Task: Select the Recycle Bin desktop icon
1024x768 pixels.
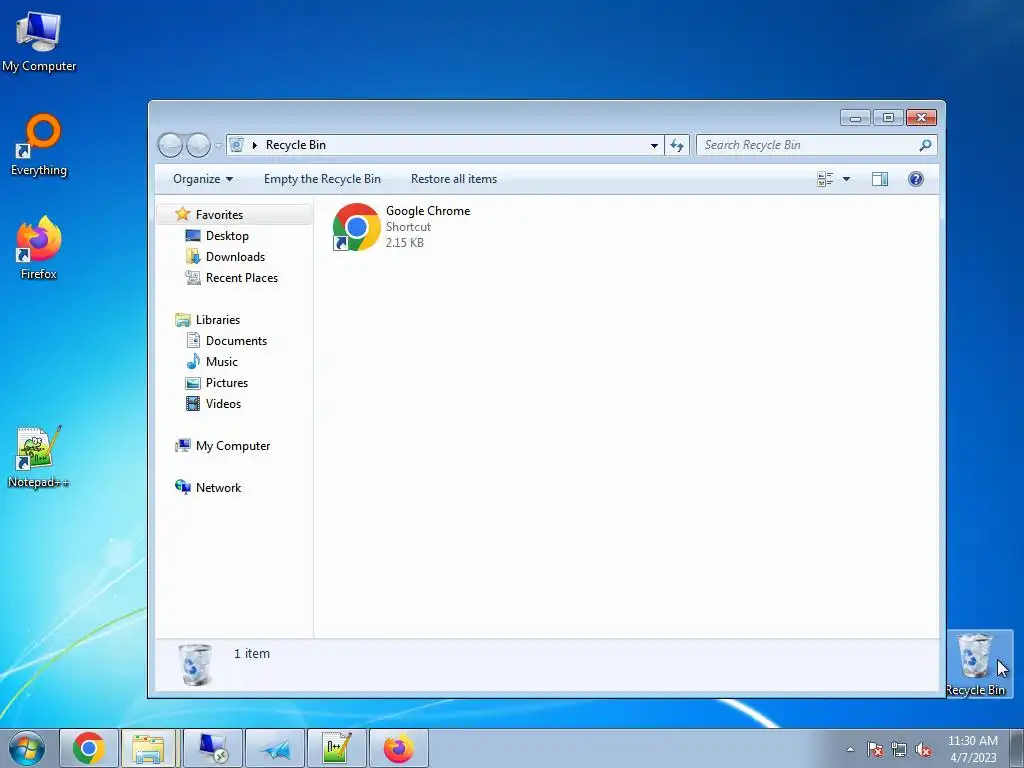Action: tap(976, 664)
